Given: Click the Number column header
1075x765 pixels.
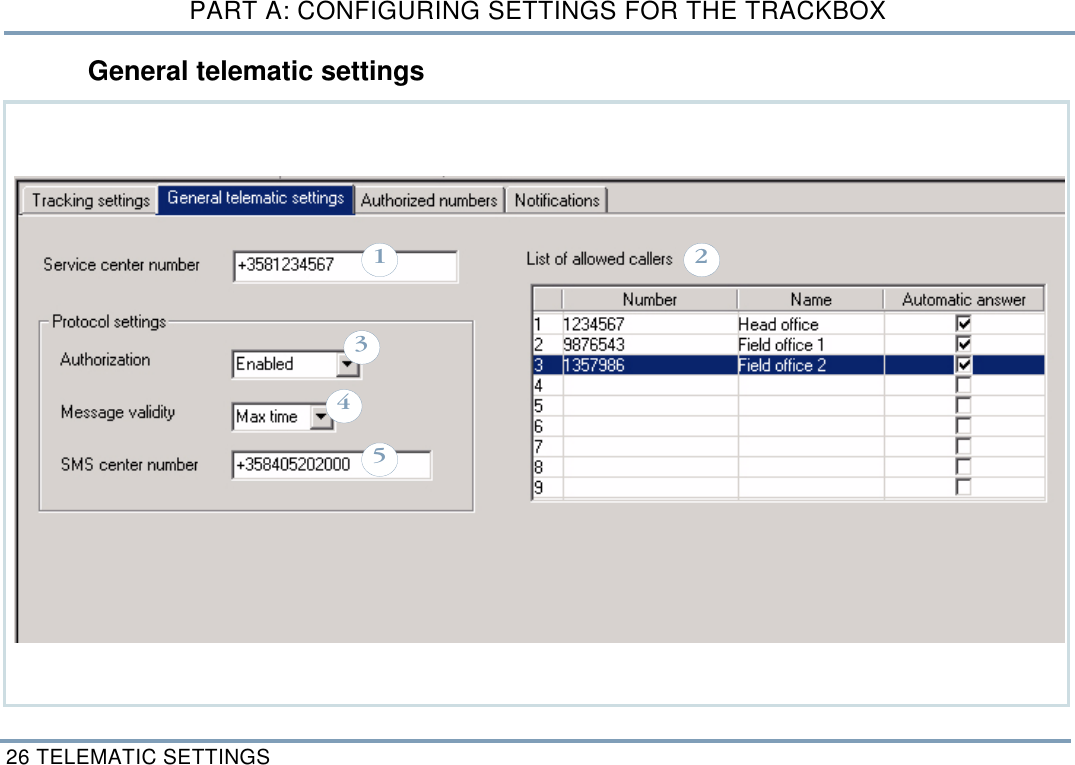Looking at the screenshot, I should point(648,298).
